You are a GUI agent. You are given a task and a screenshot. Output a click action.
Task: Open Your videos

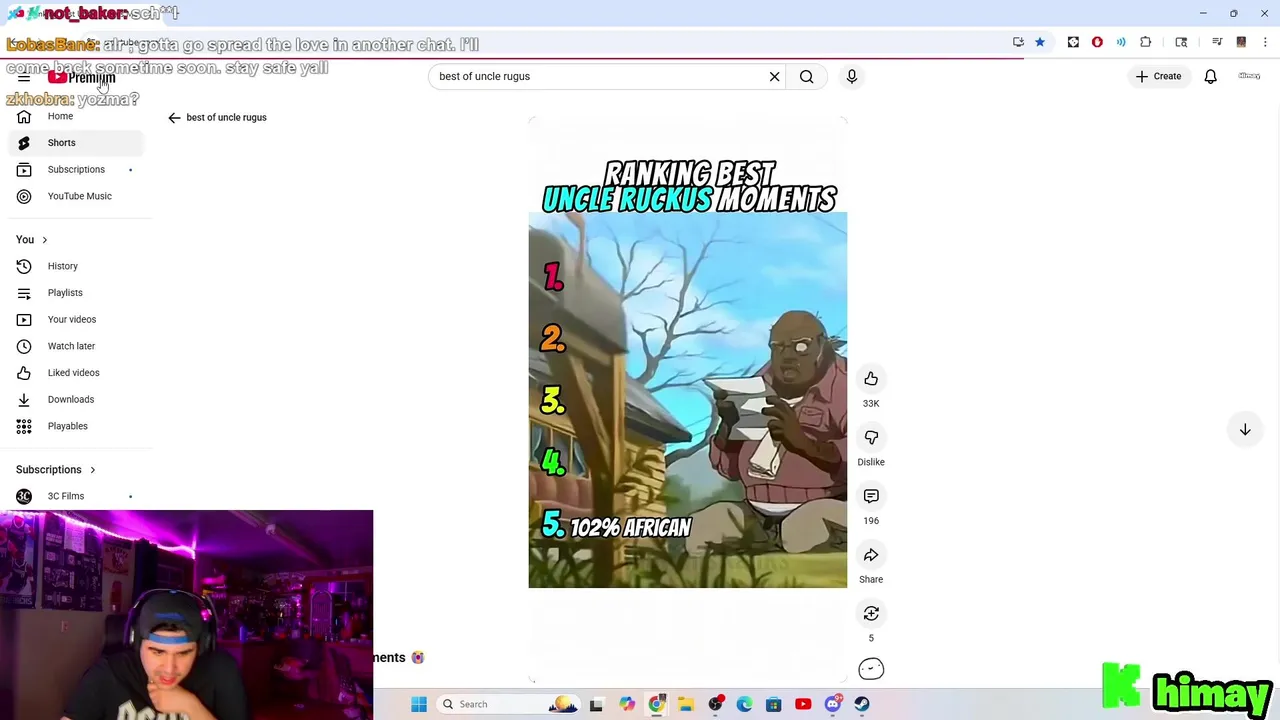pyautogui.click(x=76, y=319)
